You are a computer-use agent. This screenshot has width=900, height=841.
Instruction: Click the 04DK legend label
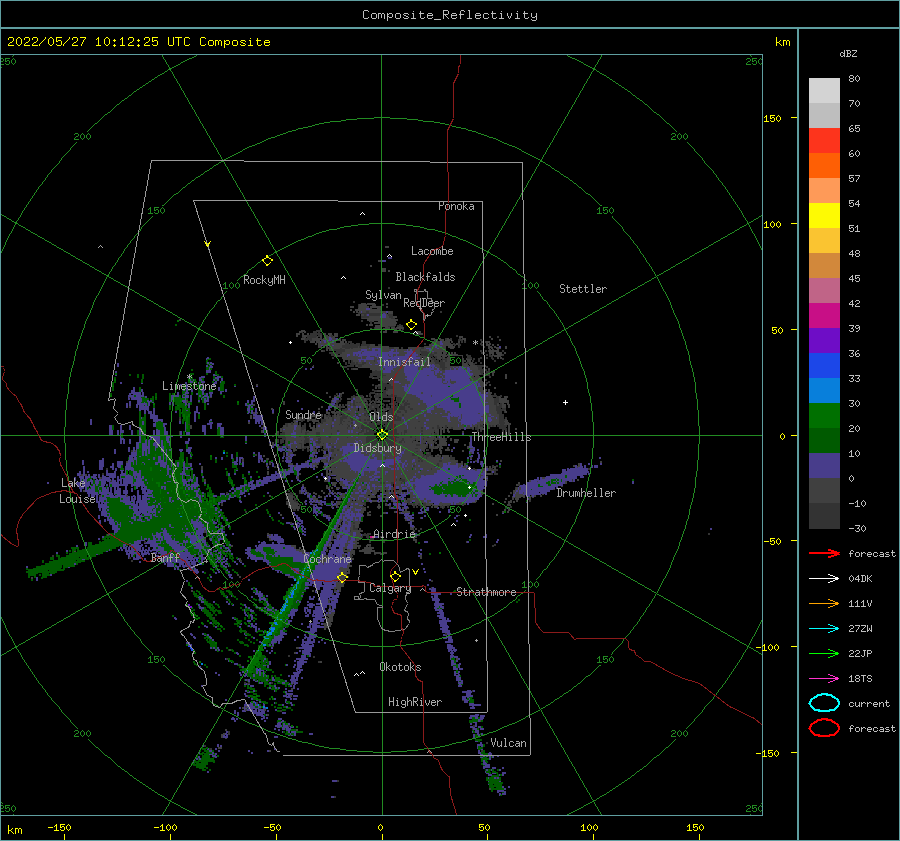(860, 578)
